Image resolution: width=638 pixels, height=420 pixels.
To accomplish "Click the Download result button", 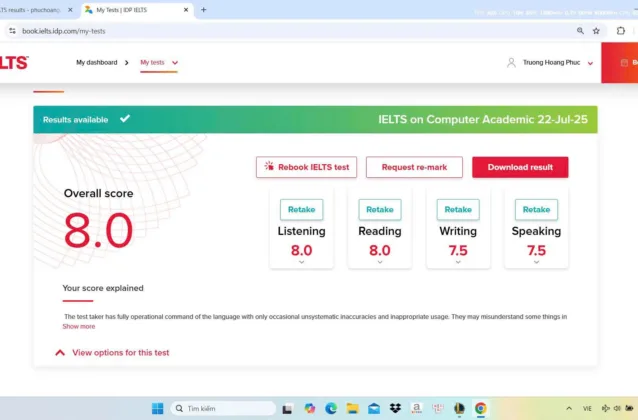I will click(x=520, y=167).
